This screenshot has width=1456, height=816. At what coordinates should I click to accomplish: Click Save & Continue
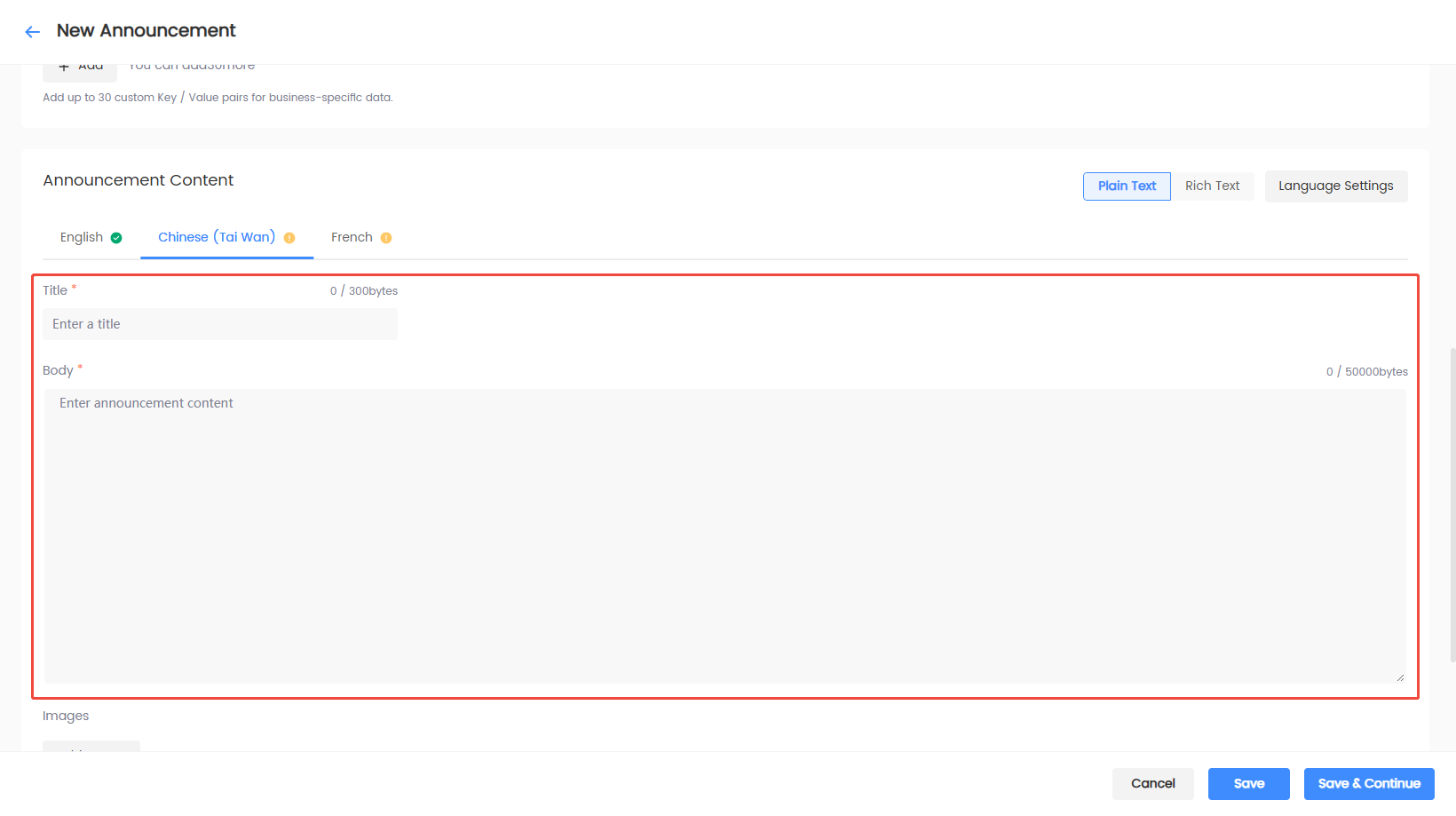1369,784
